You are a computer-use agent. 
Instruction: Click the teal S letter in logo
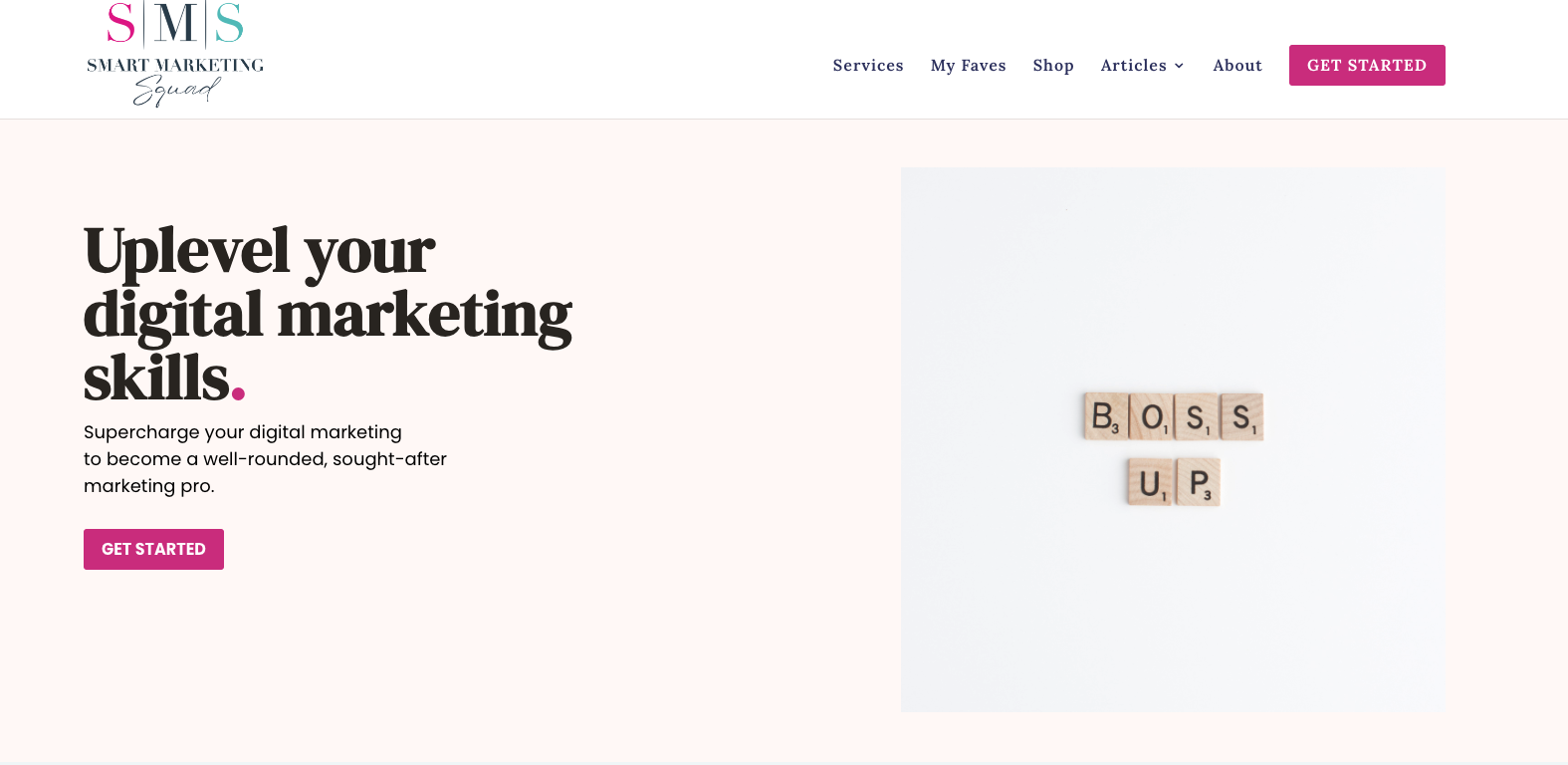(229, 23)
